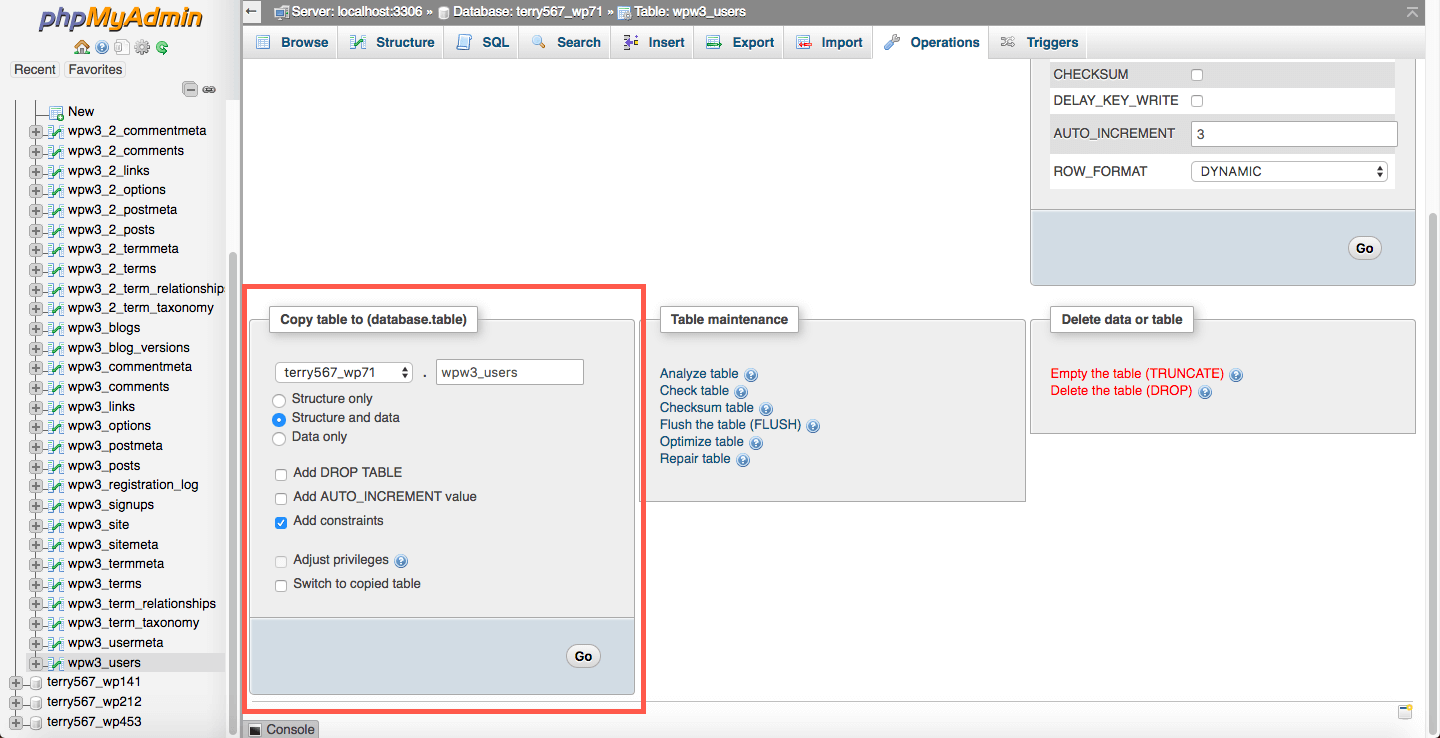Collapse all navigation tree items icon
The image size is (1440, 738).
(190, 89)
